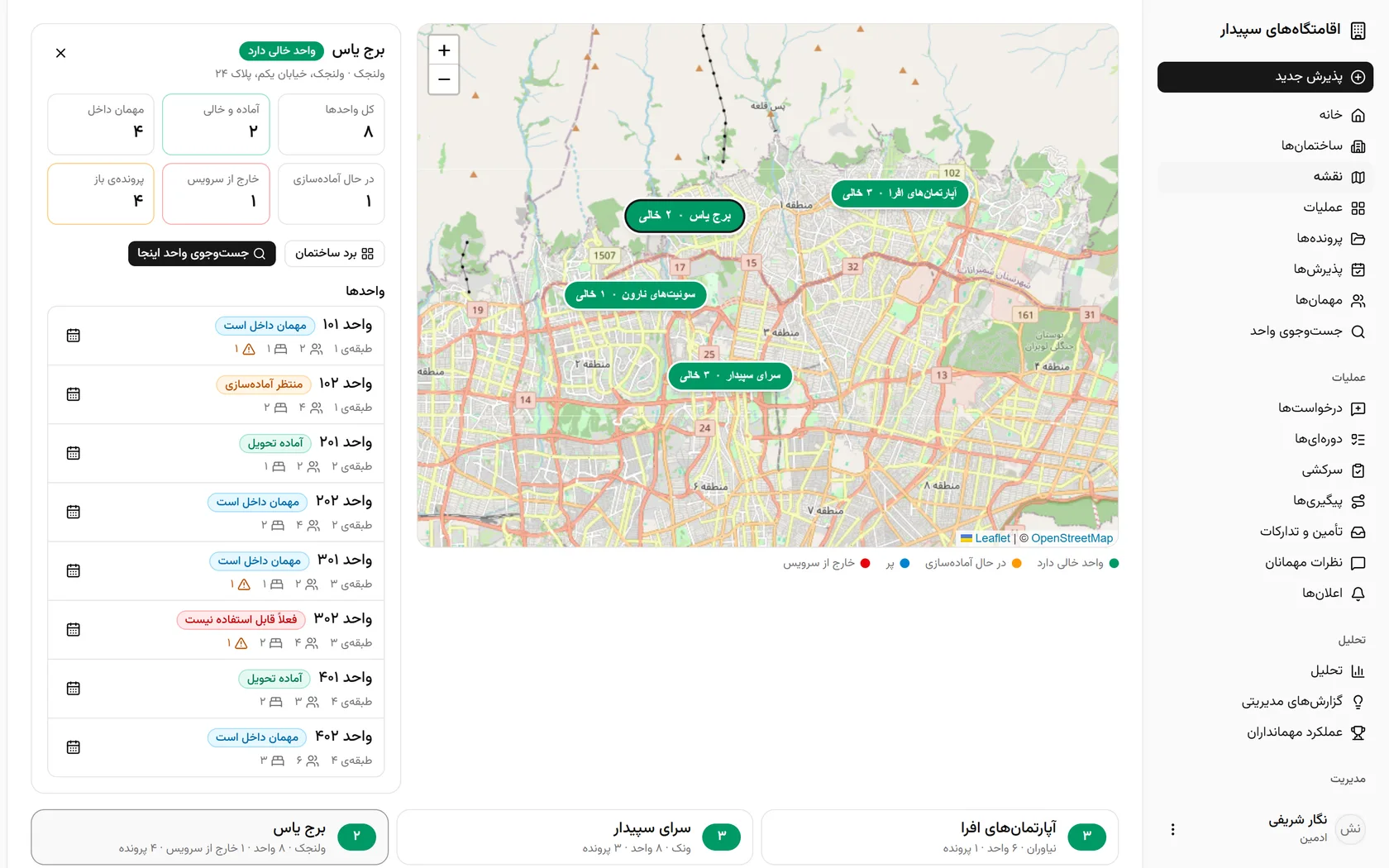Click the map zoom in plus button

pyautogui.click(x=444, y=50)
